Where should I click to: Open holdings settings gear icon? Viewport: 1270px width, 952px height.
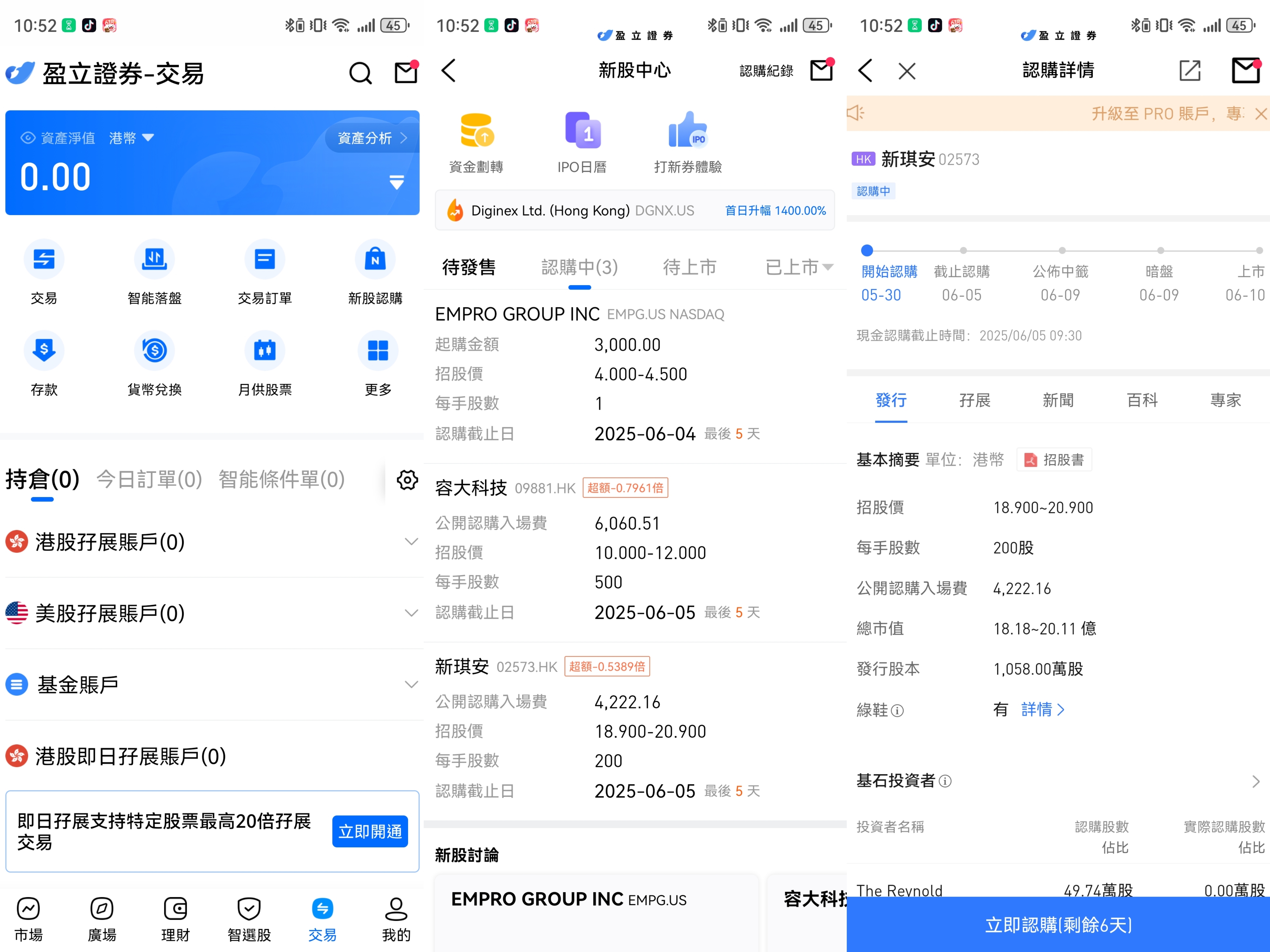point(407,480)
